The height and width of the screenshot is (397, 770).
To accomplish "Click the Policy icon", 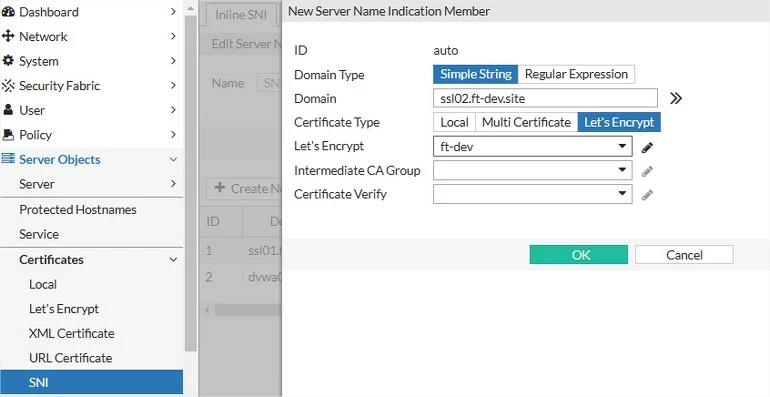I will click(x=8, y=135).
